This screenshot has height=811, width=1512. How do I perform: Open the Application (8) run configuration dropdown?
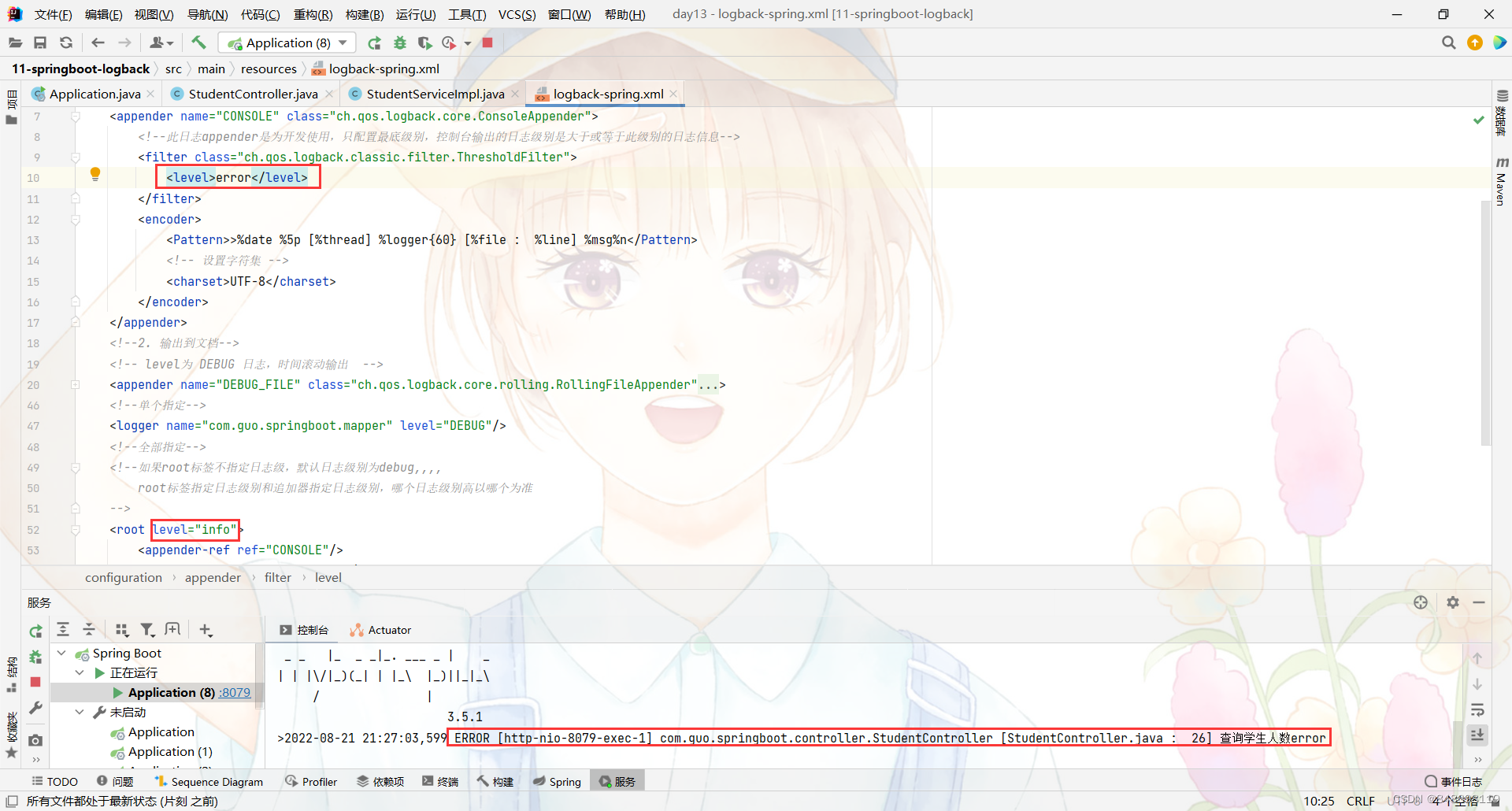pyautogui.click(x=287, y=43)
